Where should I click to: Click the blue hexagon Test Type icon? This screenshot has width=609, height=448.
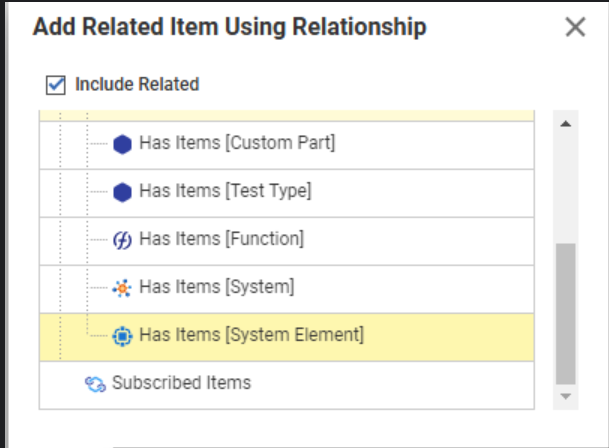[x=123, y=191]
